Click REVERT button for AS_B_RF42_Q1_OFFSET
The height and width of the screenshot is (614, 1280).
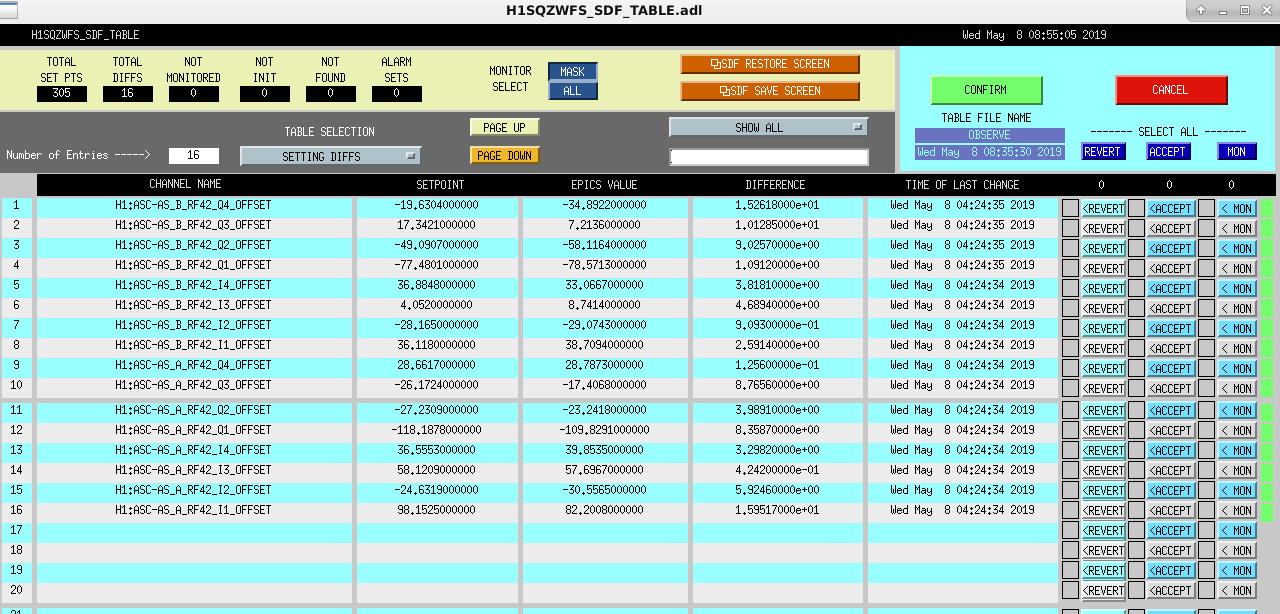coord(1104,268)
